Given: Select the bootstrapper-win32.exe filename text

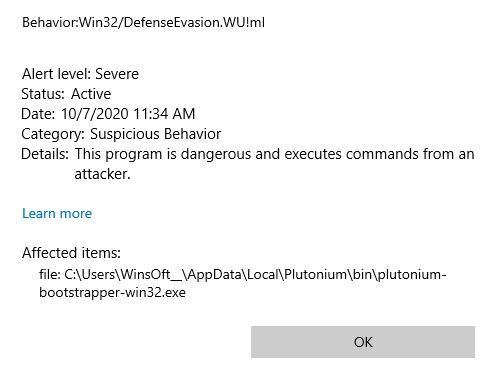Looking at the screenshot, I should [112, 292].
